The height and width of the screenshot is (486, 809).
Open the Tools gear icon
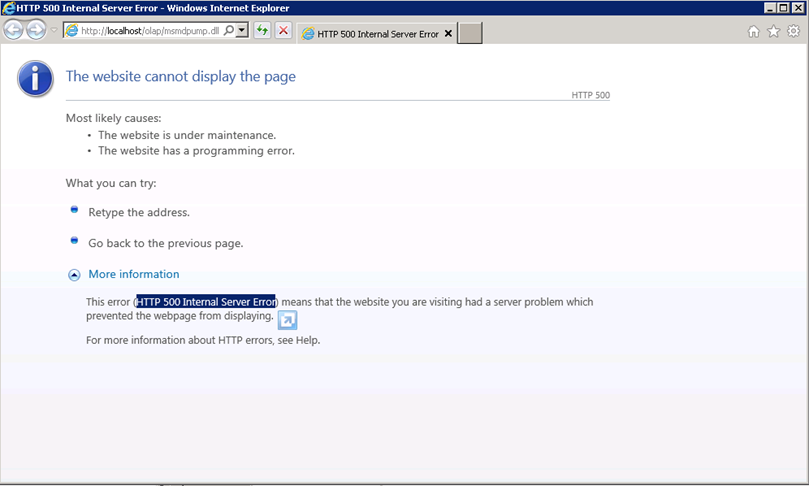pyautogui.click(x=793, y=31)
